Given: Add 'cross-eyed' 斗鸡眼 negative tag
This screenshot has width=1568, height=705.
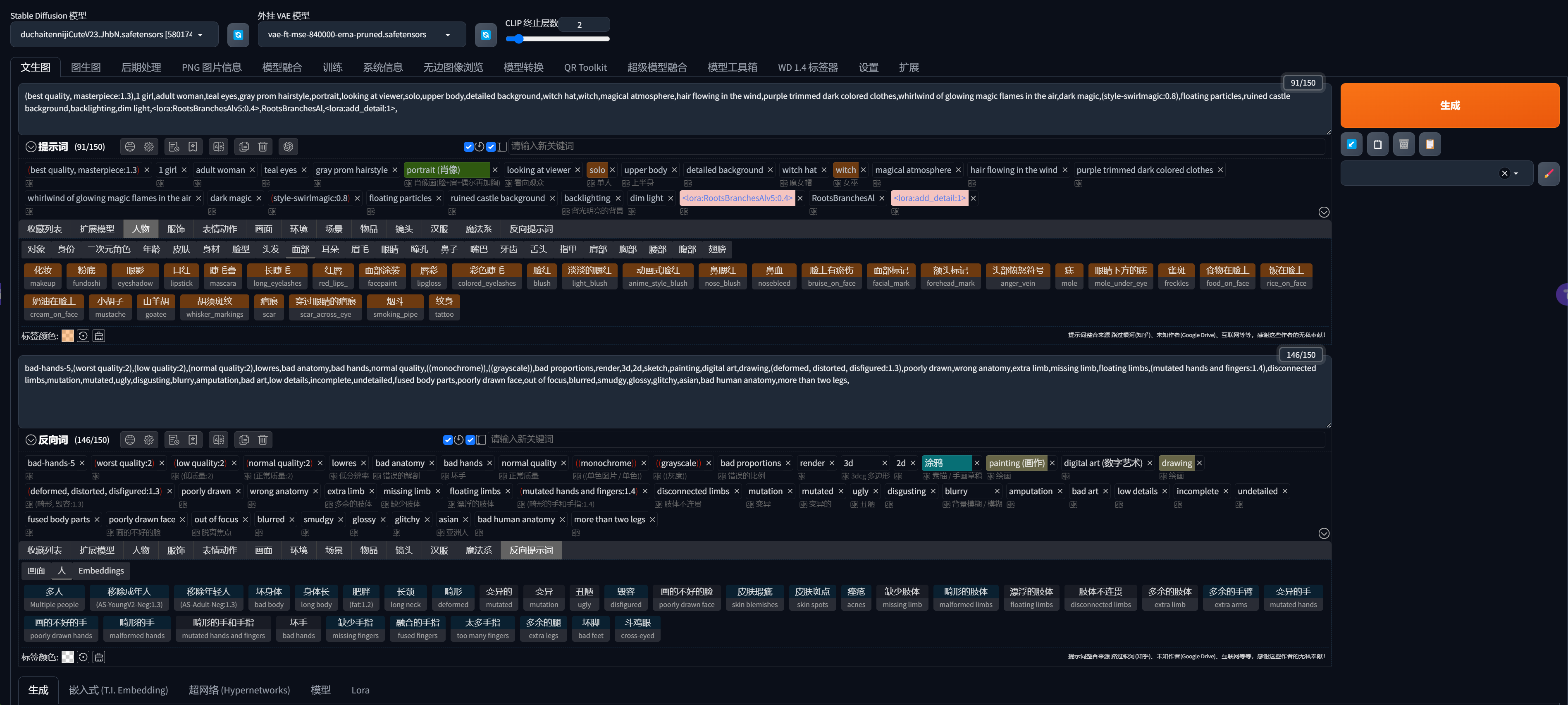Looking at the screenshot, I should (x=637, y=628).
